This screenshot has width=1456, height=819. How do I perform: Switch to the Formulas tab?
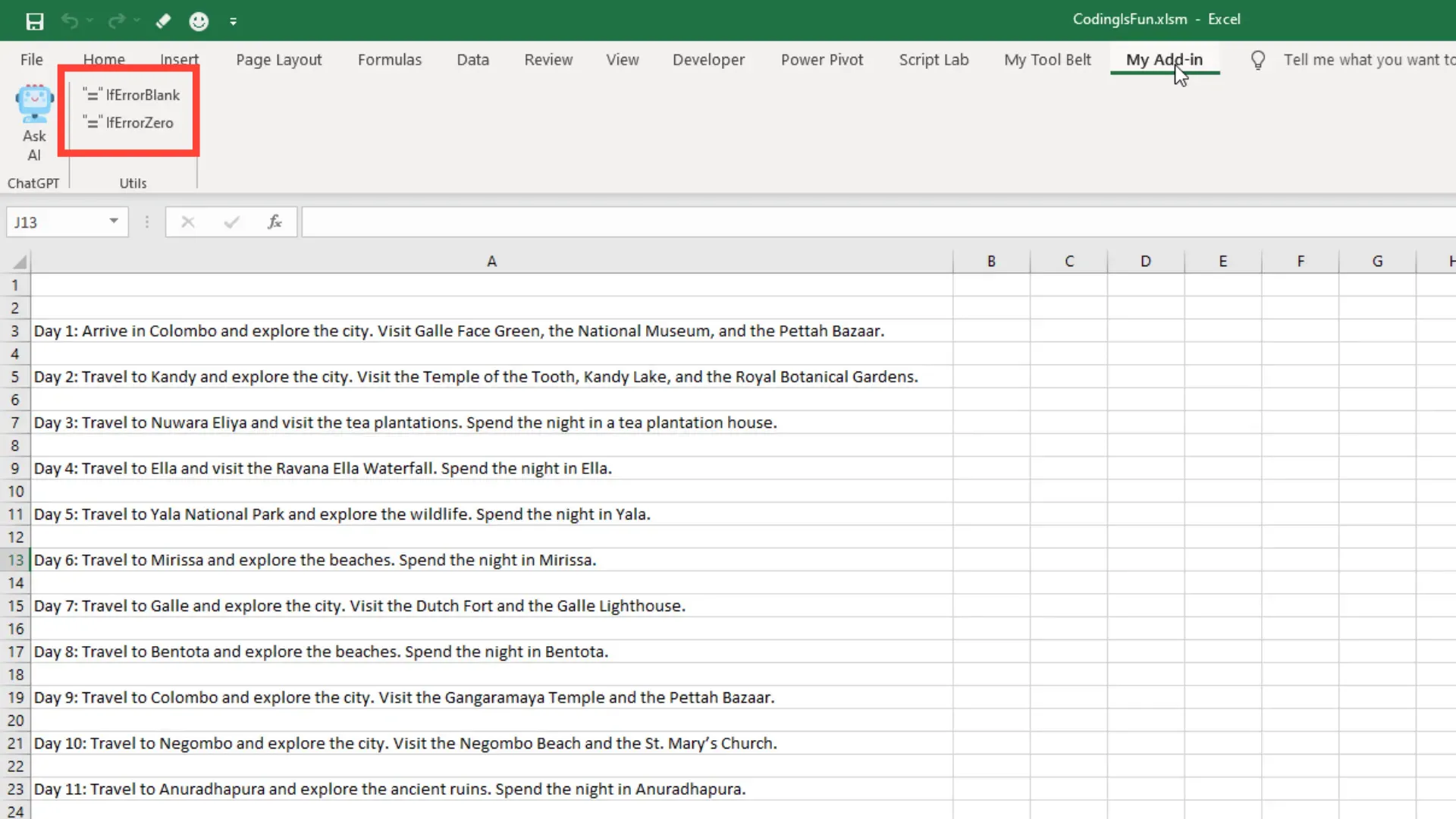click(x=389, y=60)
